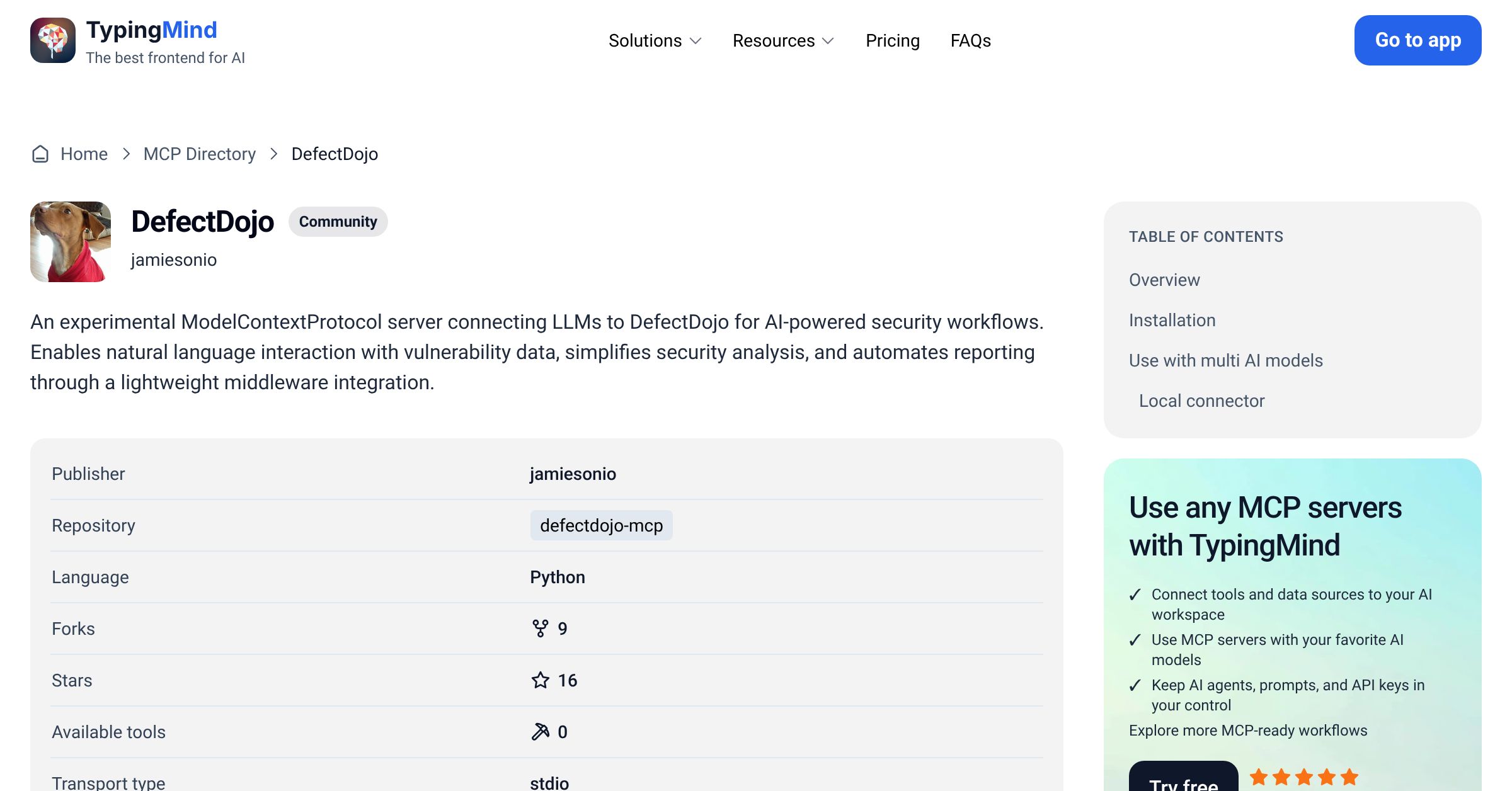Click the Repository label in the table
Screen dimensions: 1512x791
[x=93, y=525]
